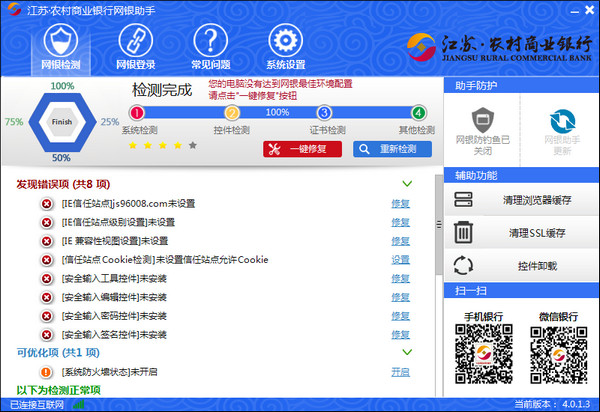Open the 网银检测 shield icon tab
Viewport: 600px width, 412px height.
(60, 40)
